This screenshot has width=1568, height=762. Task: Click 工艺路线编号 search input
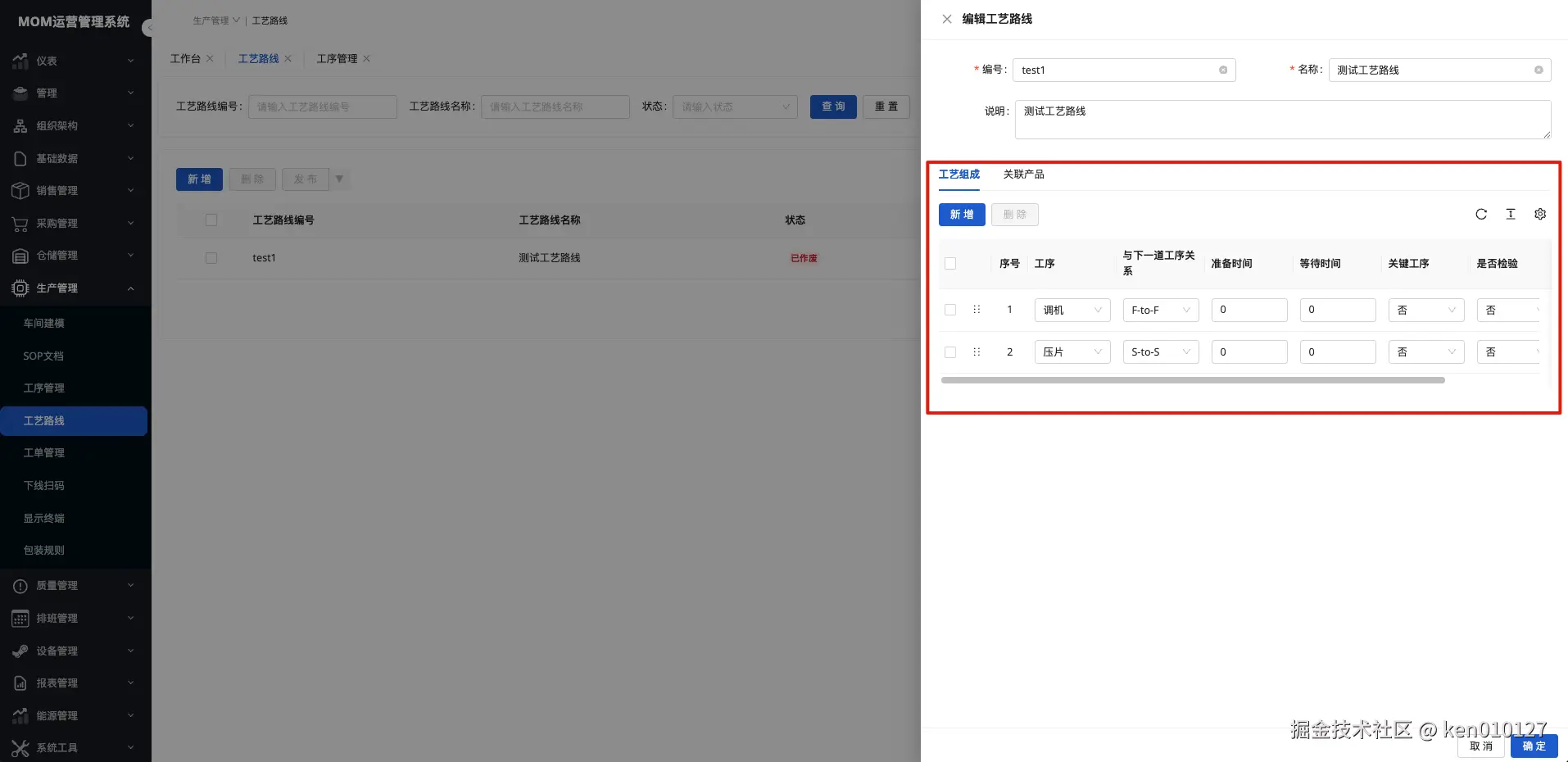click(x=323, y=107)
